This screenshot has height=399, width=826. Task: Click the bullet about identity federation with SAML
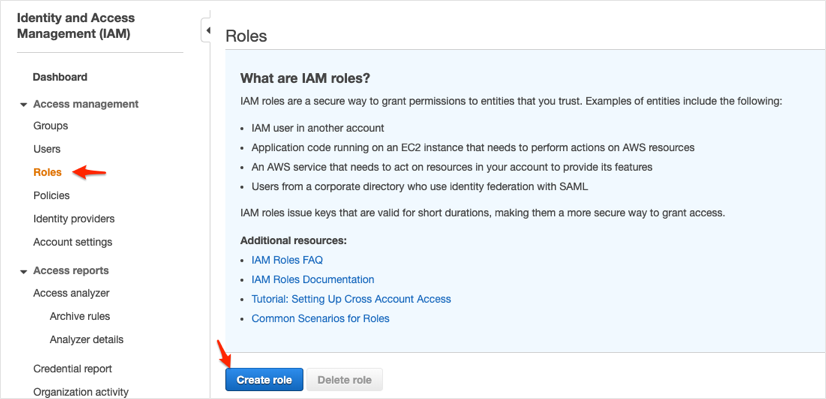click(420, 187)
